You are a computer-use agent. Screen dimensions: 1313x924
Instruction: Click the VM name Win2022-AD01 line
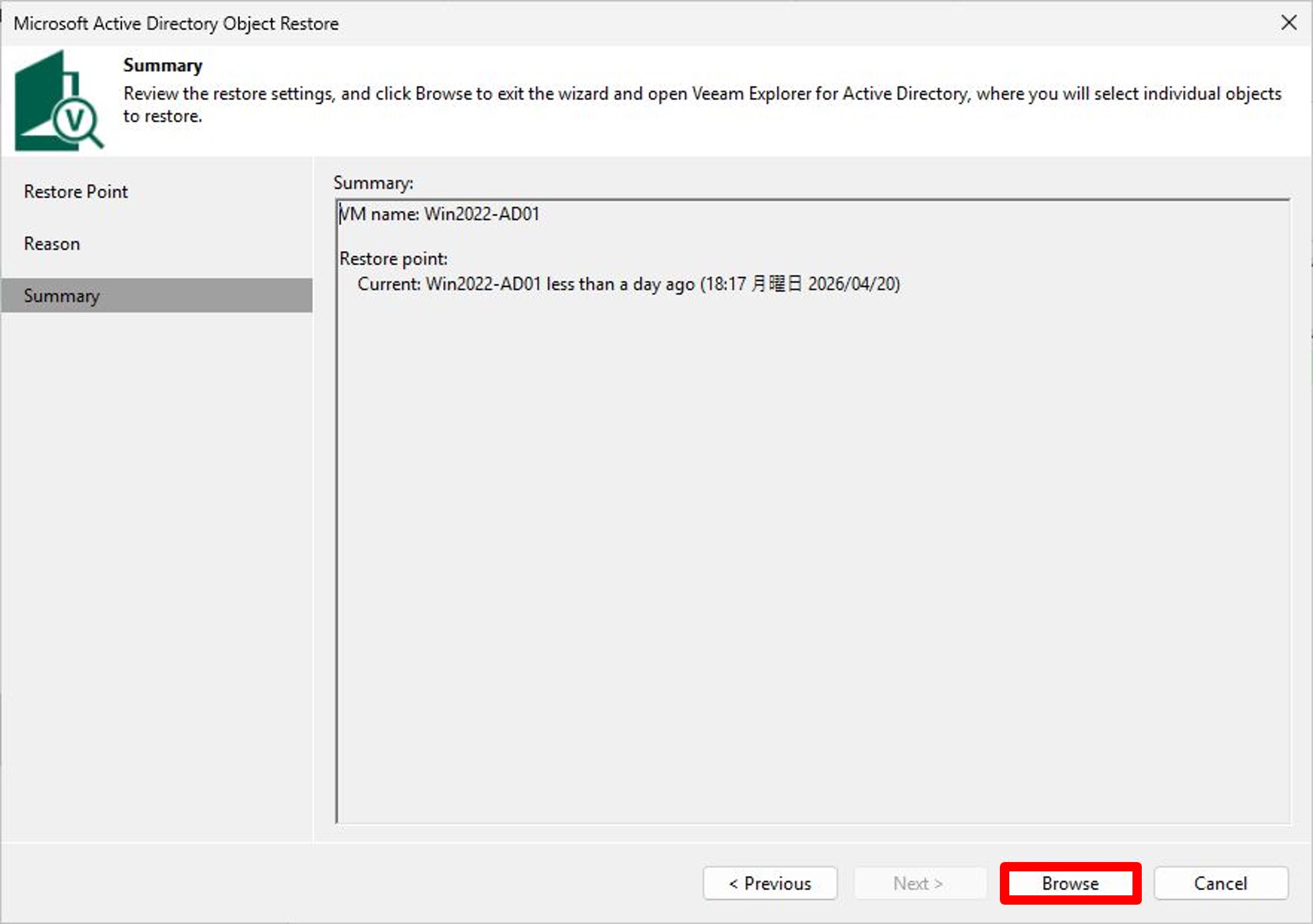click(439, 214)
